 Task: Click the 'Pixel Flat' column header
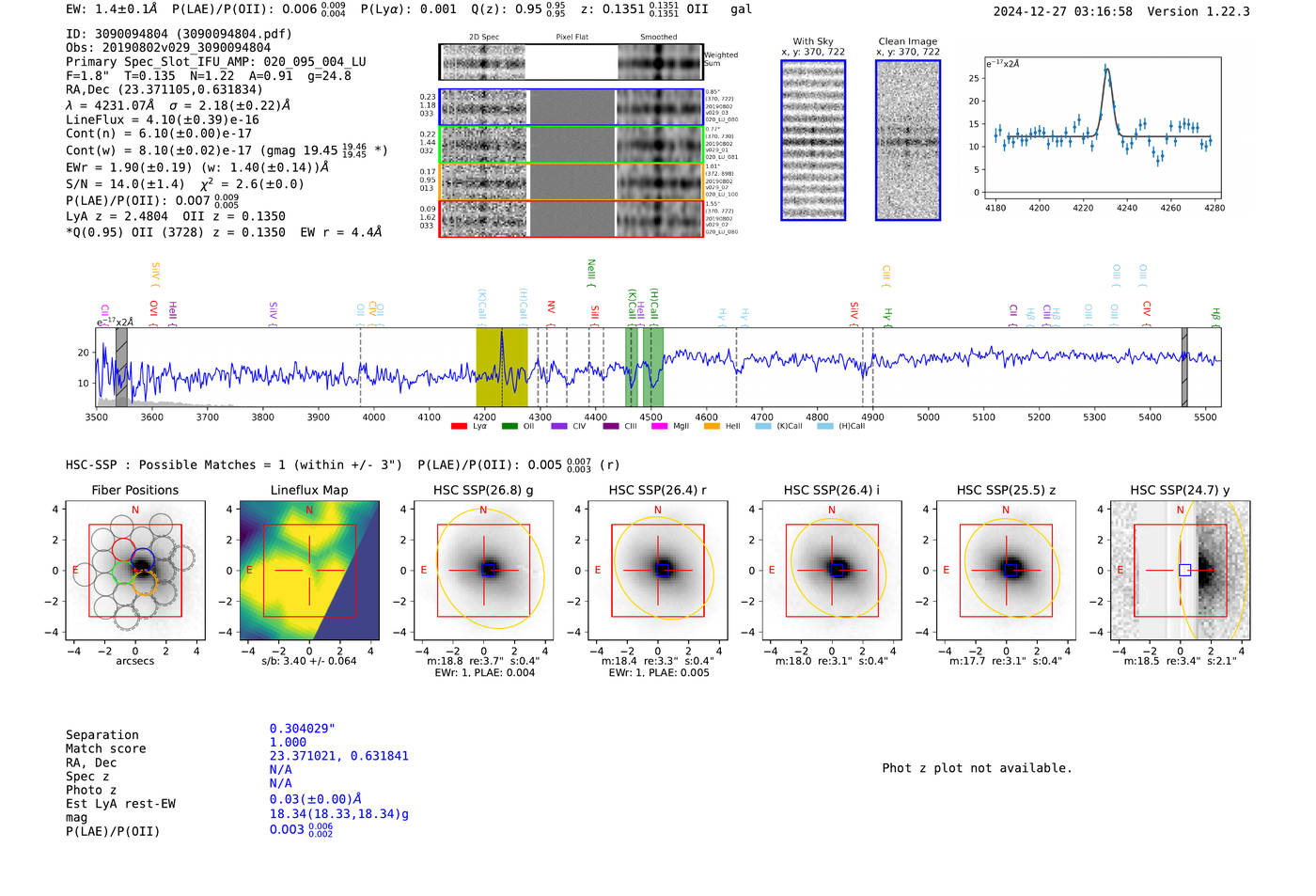[572, 38]
